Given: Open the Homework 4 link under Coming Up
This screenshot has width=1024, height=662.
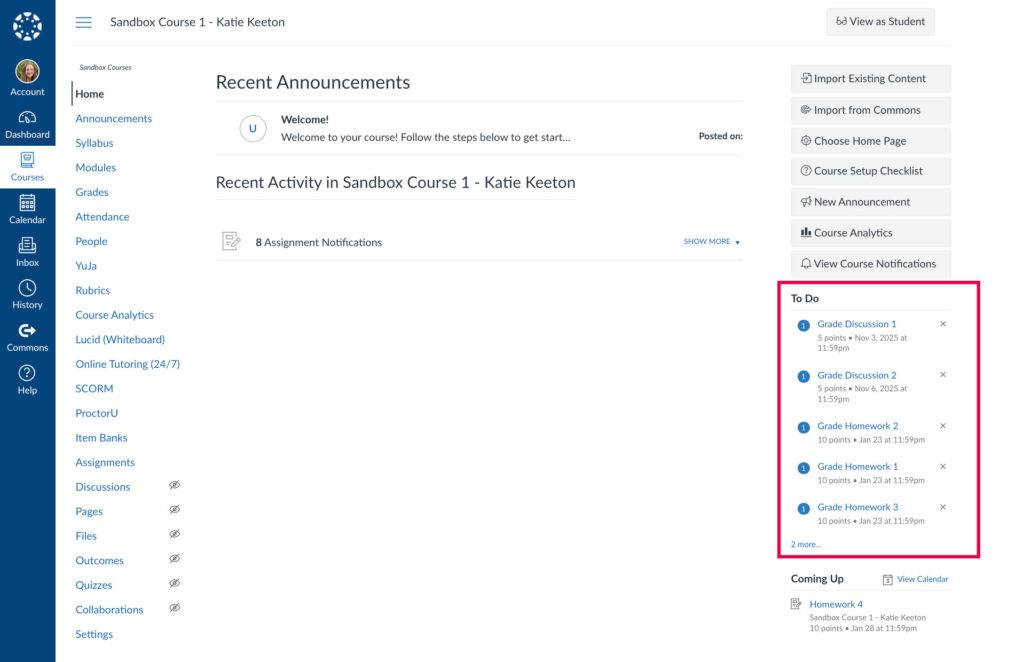Looking at the screenshot, I should (x=836, y=604).
